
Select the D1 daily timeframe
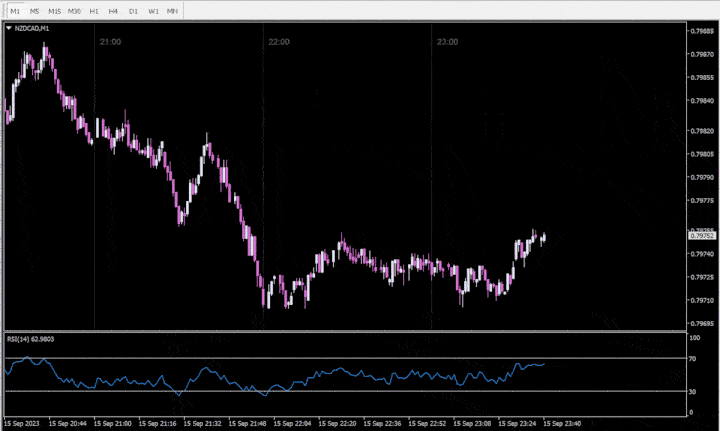pos(133,10)
